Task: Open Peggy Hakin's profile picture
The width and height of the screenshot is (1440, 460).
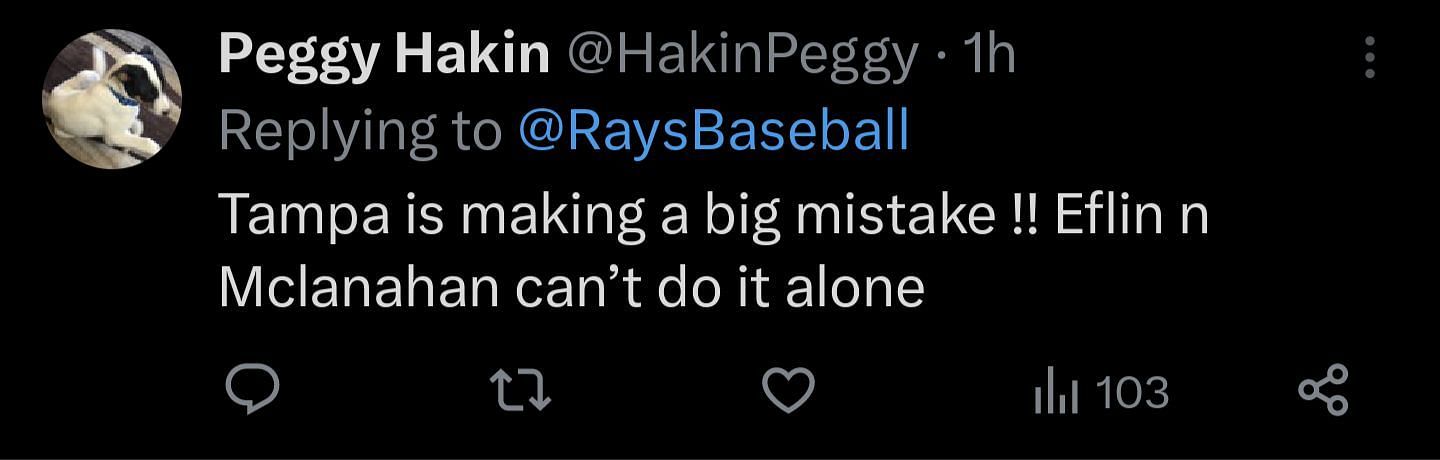Action: point(111,98)
